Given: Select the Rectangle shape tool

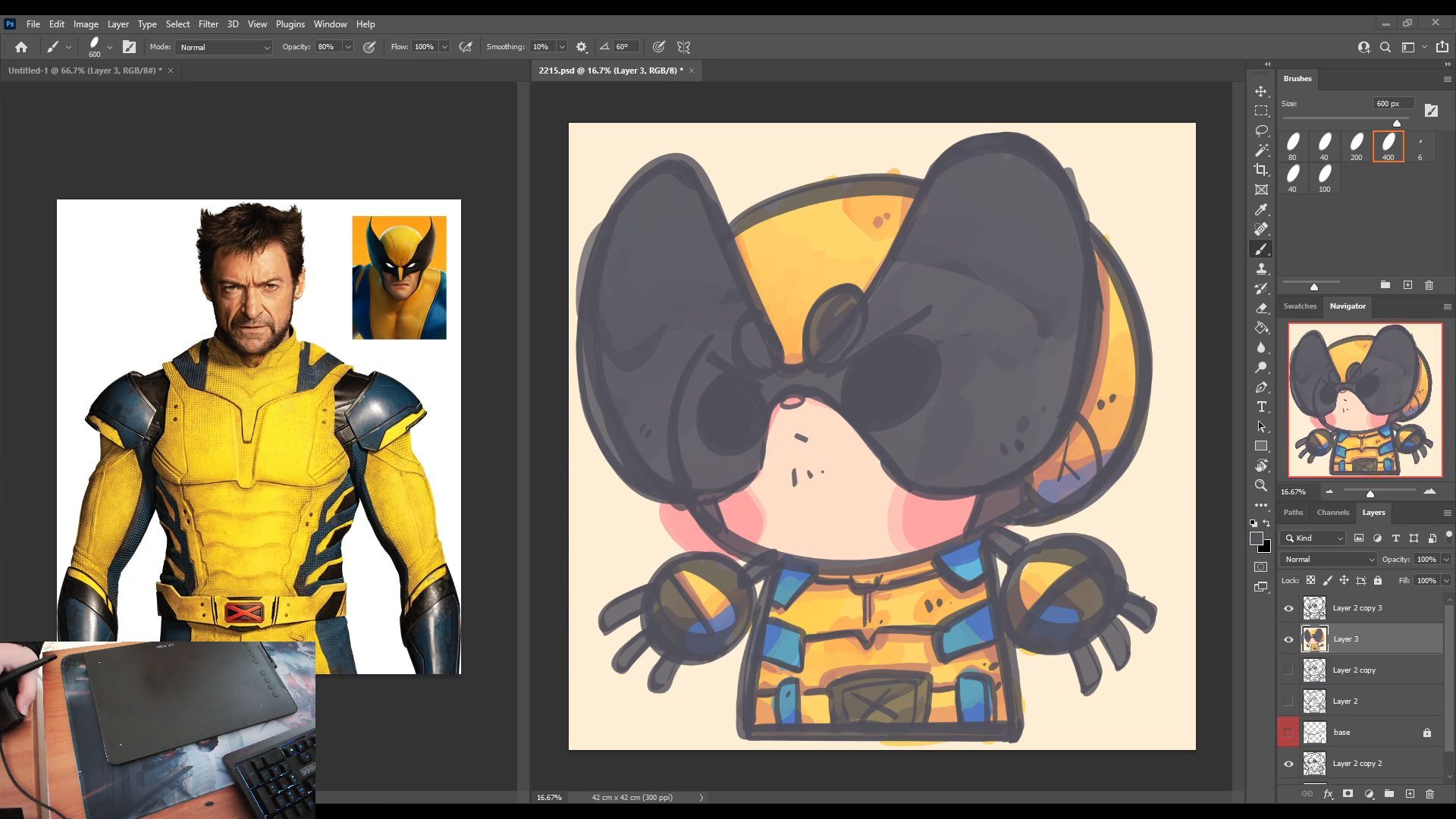Looking at the screenshot, I should coord(1261,446).
